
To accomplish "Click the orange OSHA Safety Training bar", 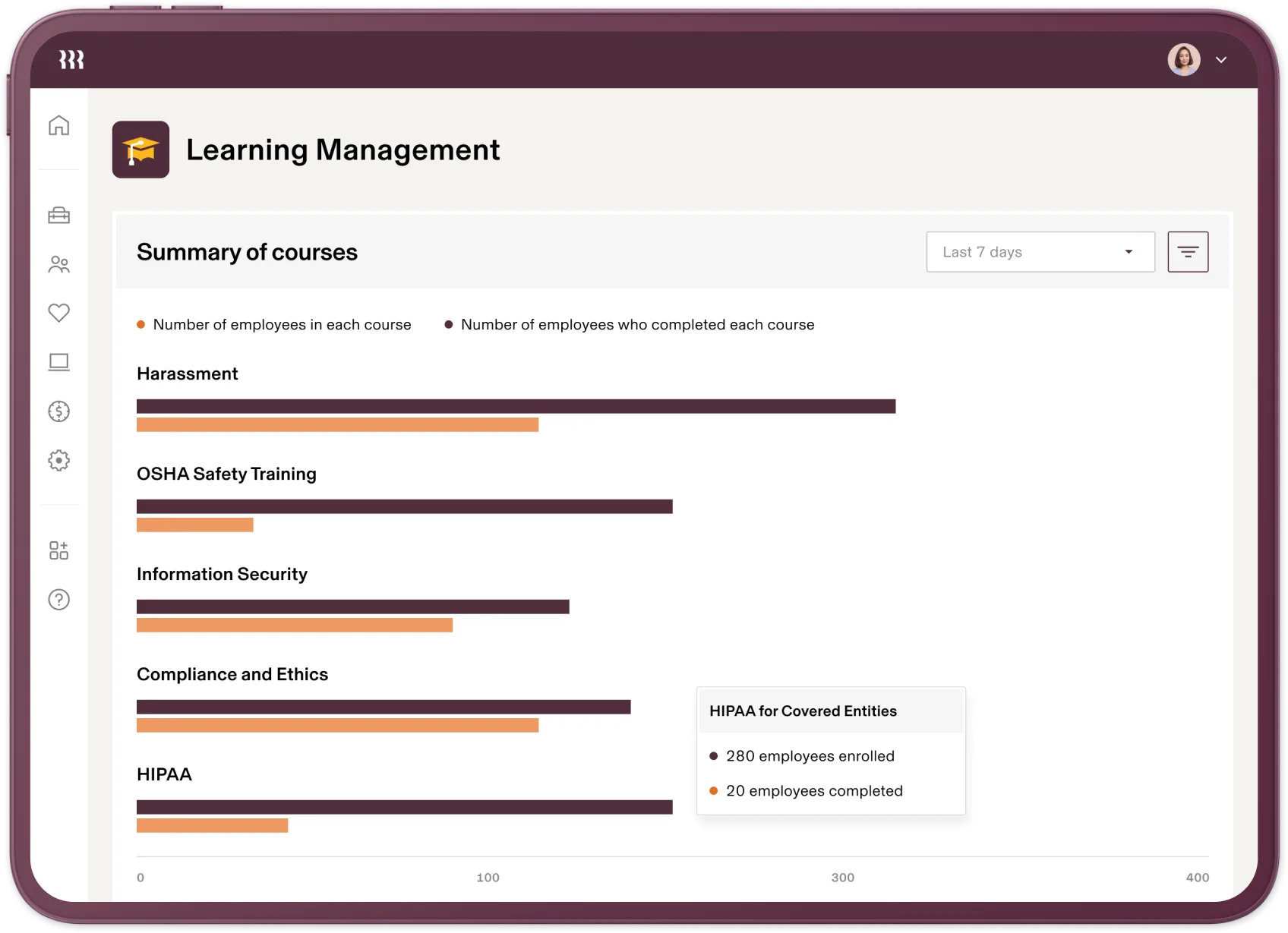I will (x=194, y=525).
